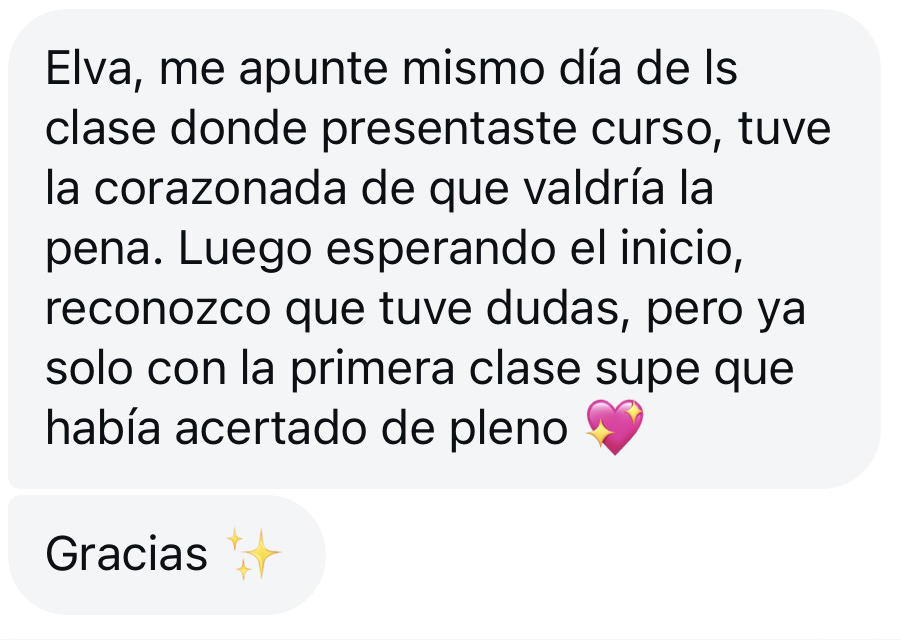Click the sparkling pink heart emoji
The image size is (901, 640).
(614, 427)
